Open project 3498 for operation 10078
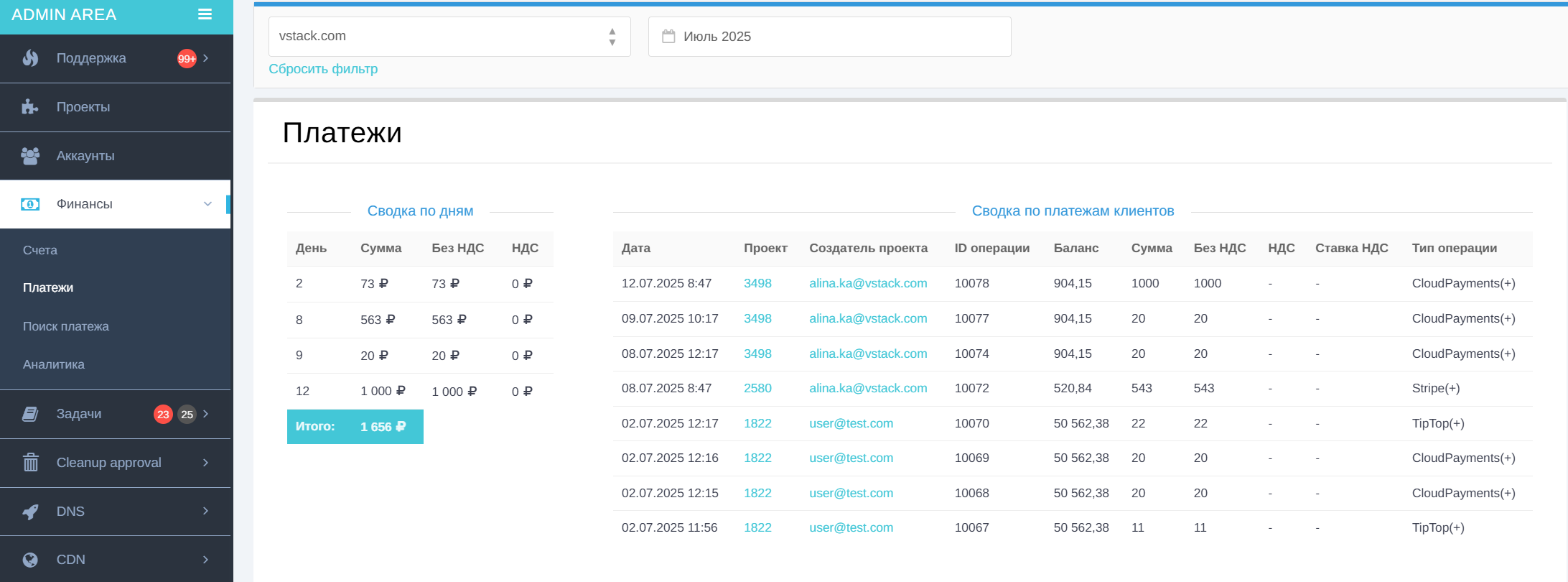The image size is (1568, 582). 757,283
